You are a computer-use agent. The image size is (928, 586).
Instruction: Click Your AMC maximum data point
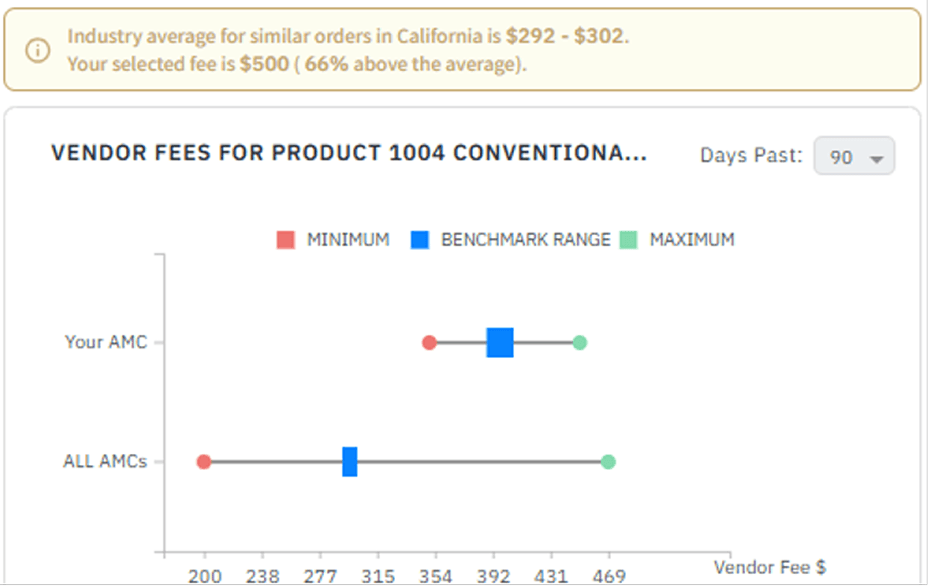click(x=580, y=343)
